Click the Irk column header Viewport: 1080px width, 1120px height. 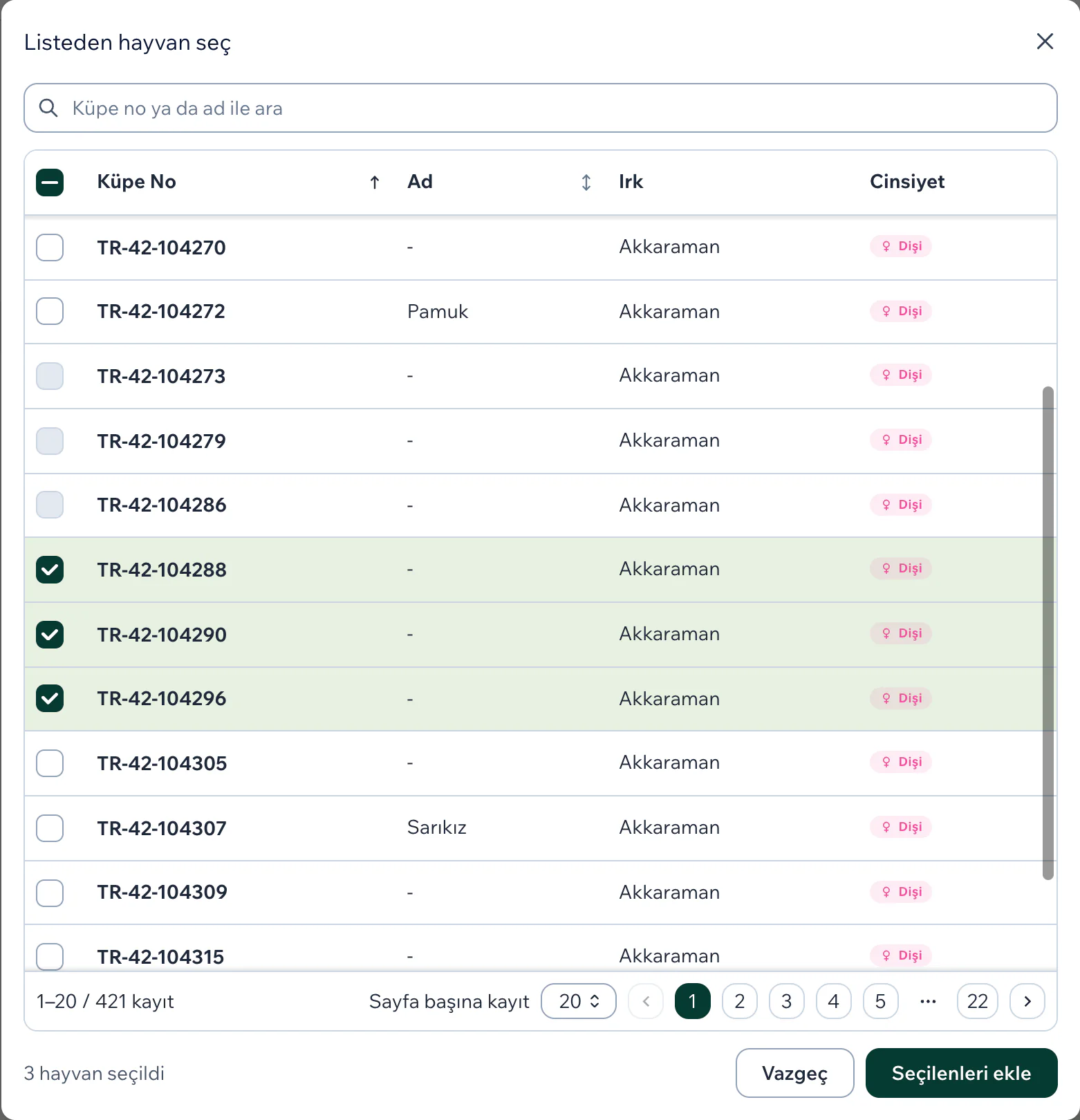[x=631, y=182]
